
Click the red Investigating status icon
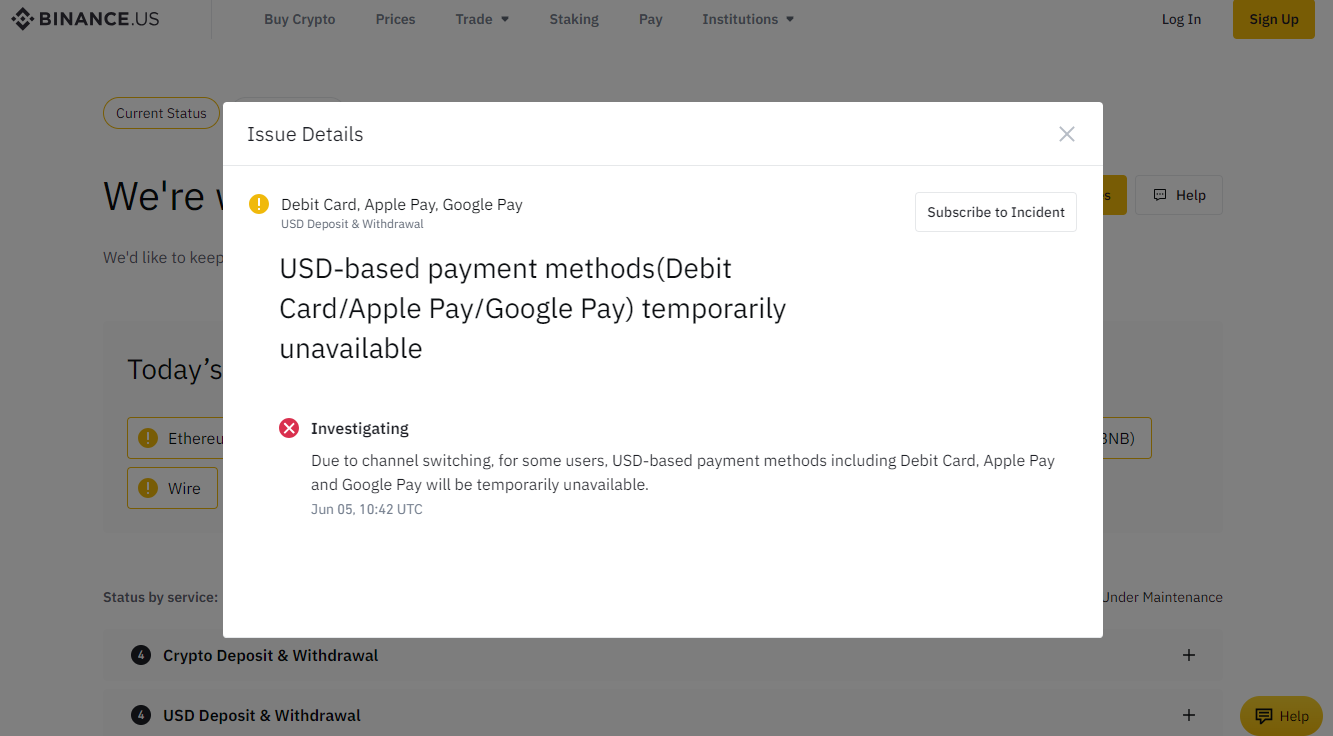point(289,428)
